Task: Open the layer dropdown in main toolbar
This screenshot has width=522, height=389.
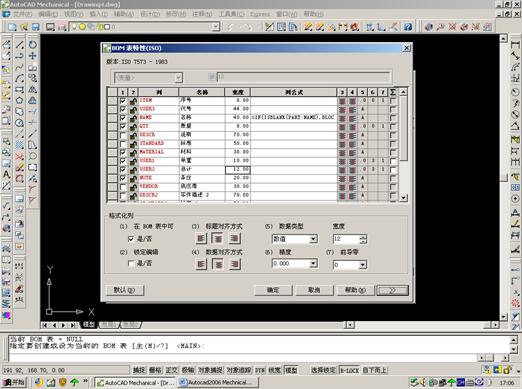Action: (x=216, y=27)
